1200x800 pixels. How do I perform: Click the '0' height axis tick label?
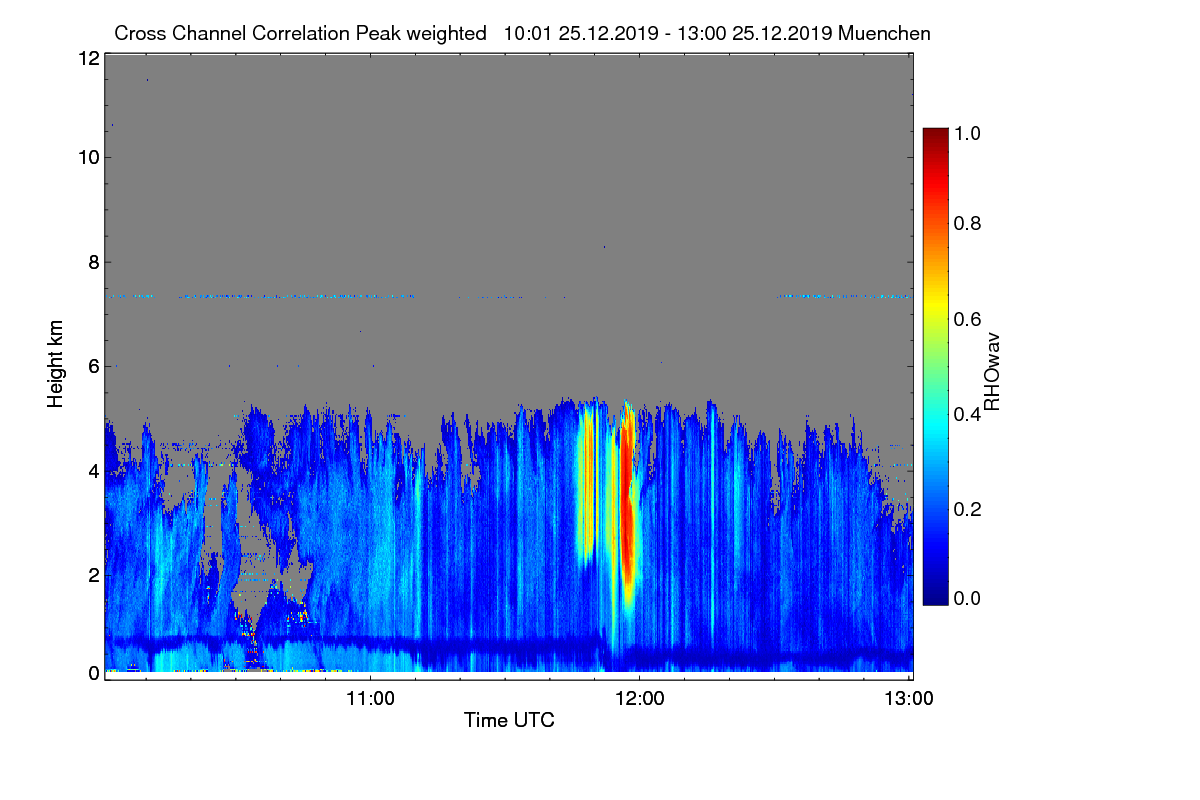click(x=92, y=673)
